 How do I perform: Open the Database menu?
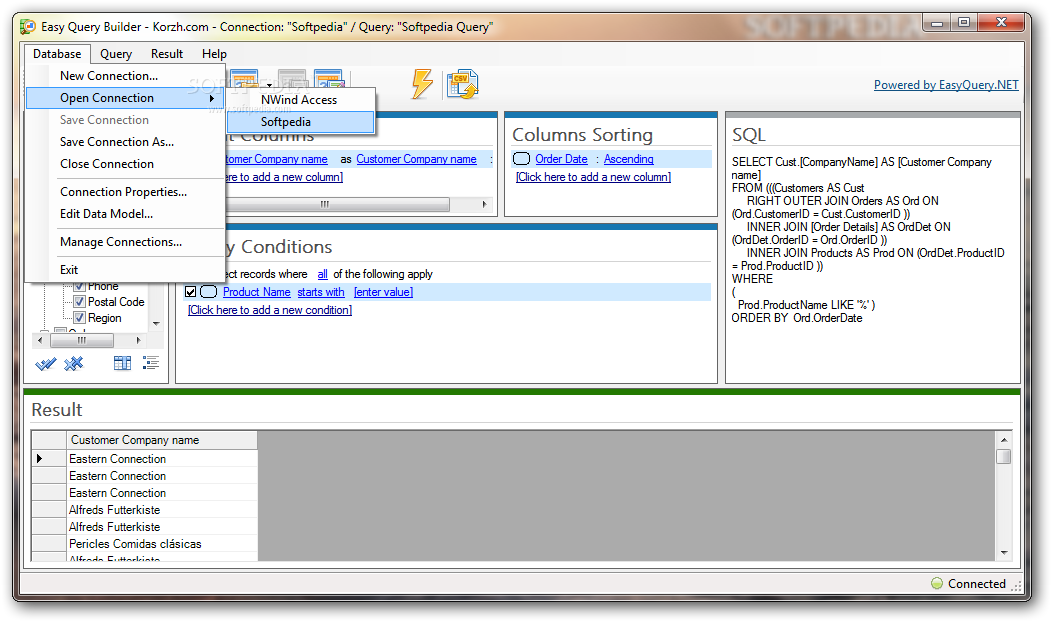click(57, 54)
